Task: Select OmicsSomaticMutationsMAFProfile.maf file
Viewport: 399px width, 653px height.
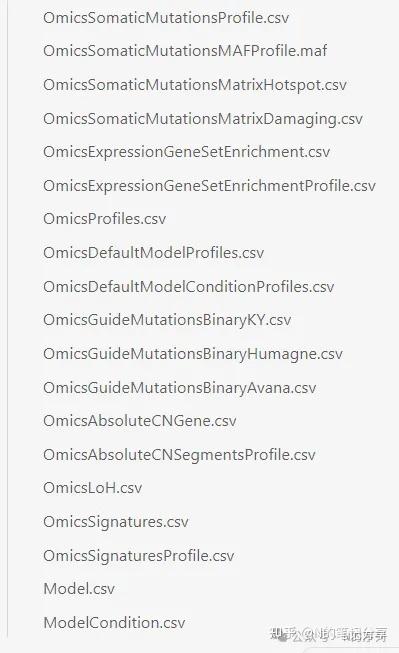Action: tap(185, 51)
